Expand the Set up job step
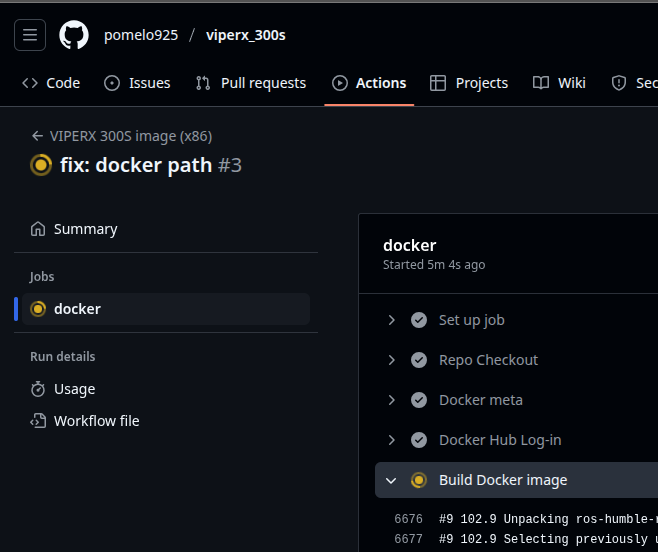 [391, 320]
